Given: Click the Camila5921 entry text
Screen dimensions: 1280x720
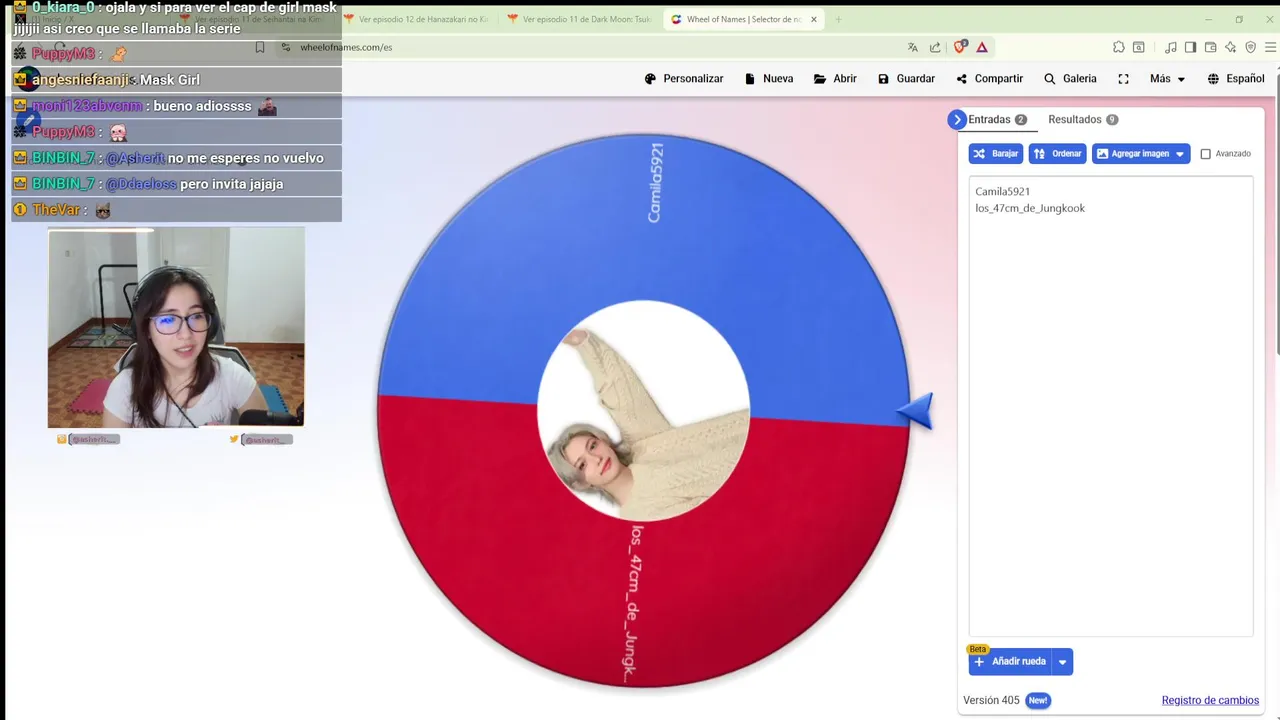Looking at the screenshot, I should tap(1002, 191).
